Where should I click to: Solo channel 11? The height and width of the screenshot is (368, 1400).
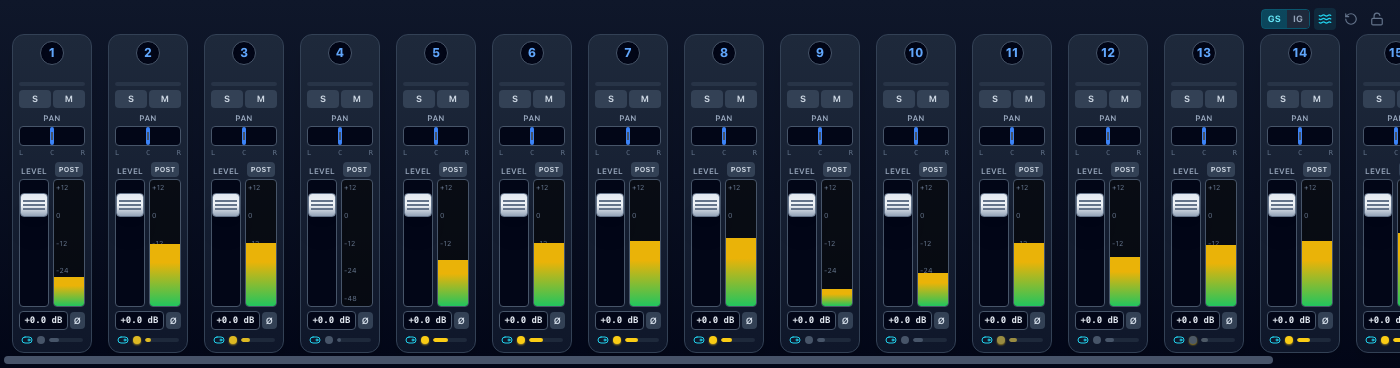pos(995,99)
